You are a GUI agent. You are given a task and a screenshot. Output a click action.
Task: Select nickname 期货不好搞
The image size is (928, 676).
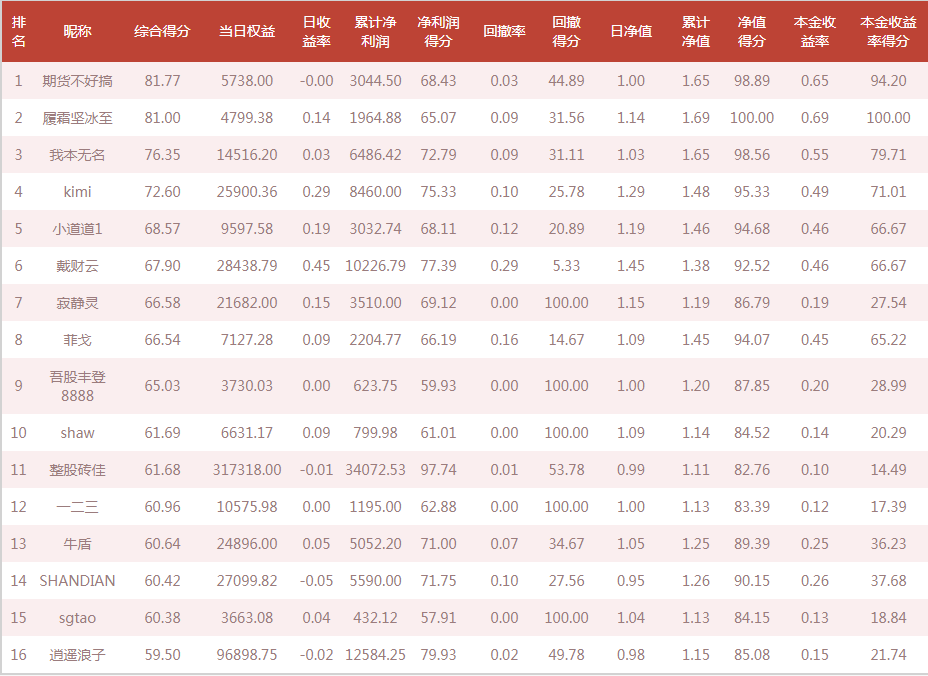coord(78,81)
